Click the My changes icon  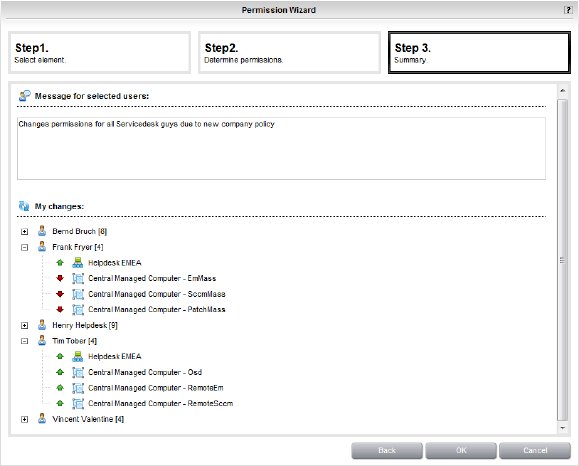[x=24, y=206]
